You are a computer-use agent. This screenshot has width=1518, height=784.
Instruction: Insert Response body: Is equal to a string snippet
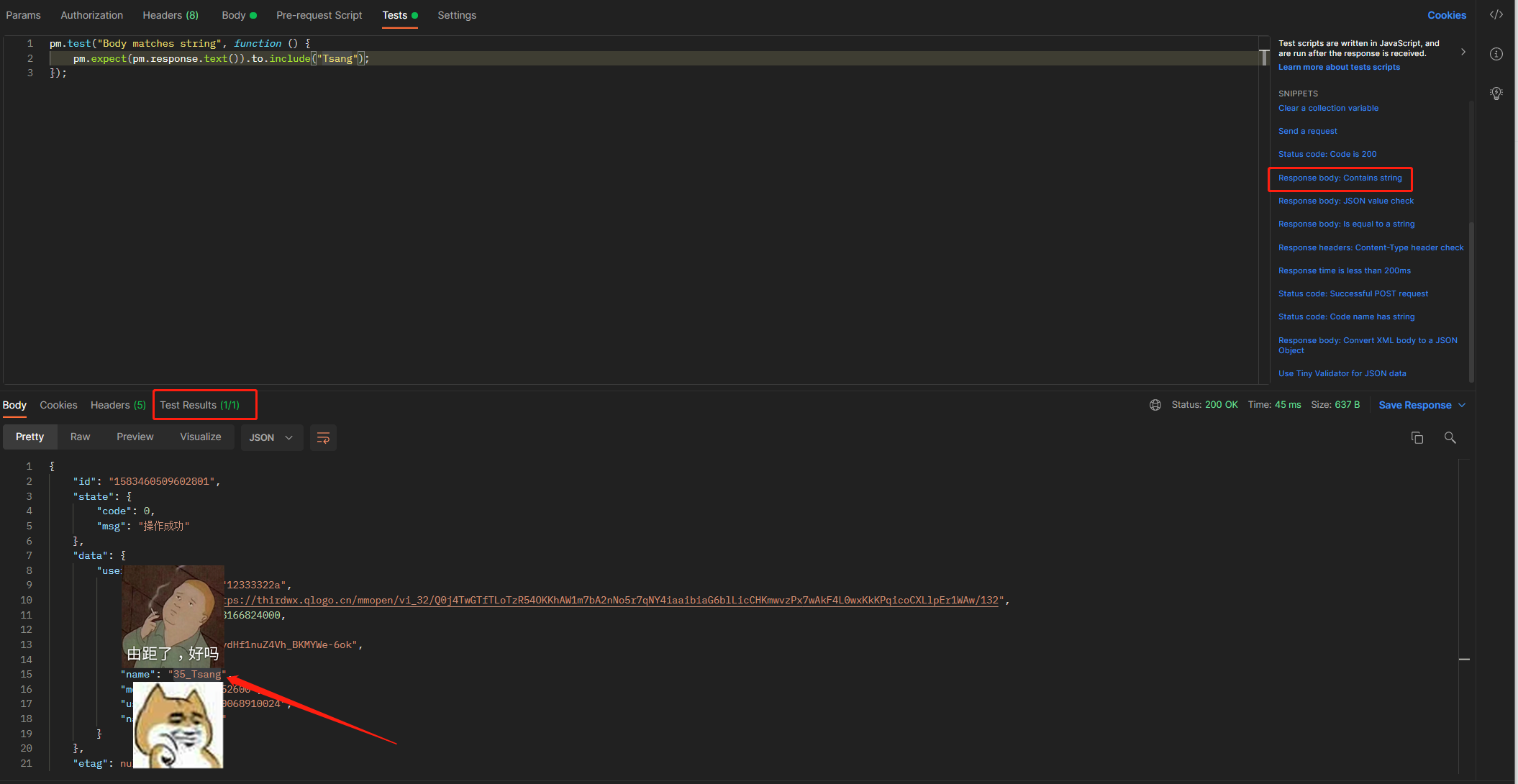(1346, 224)
